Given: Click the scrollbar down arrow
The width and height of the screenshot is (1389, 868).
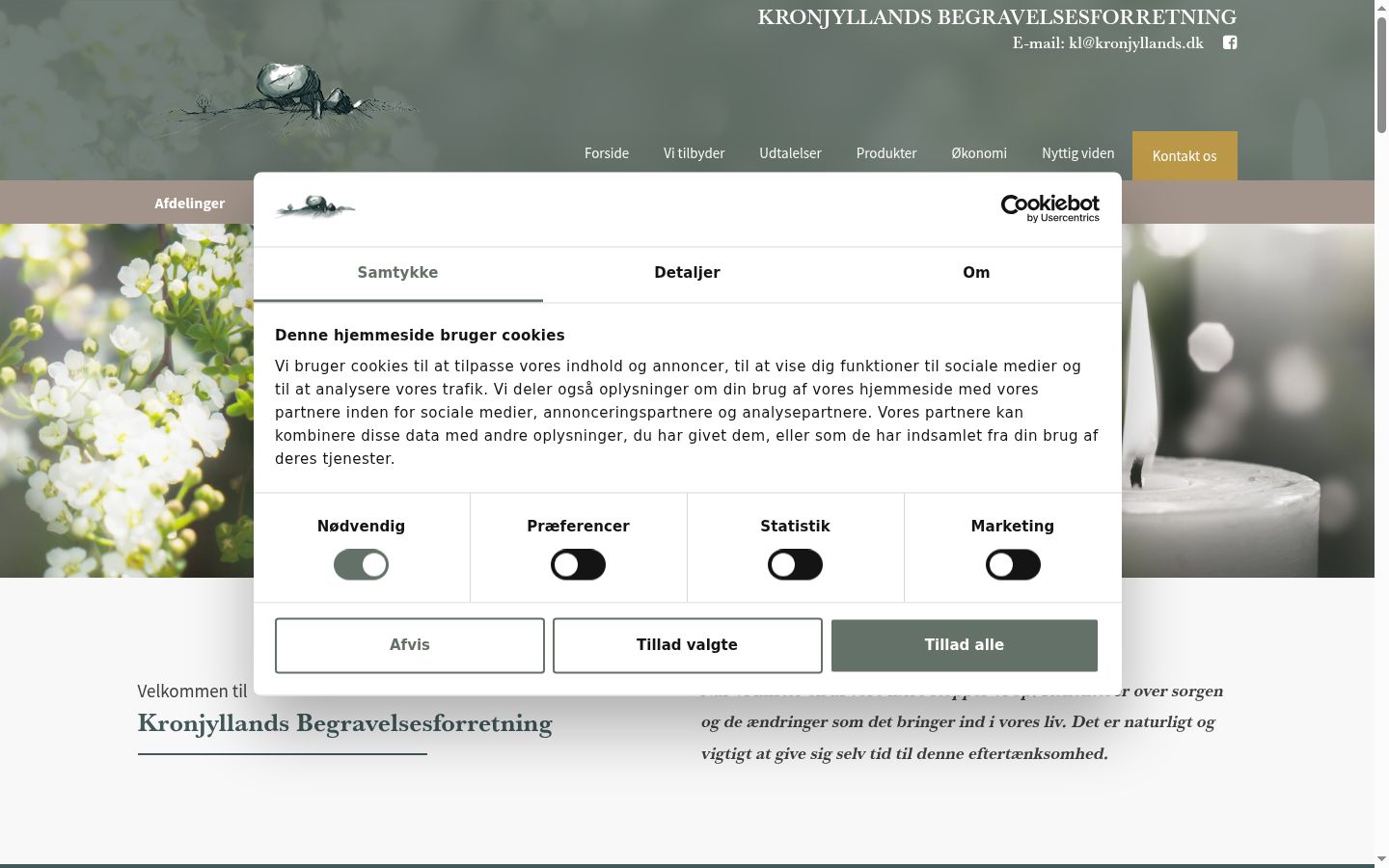Looking at the screenshot, I should tap(1381, 859).
